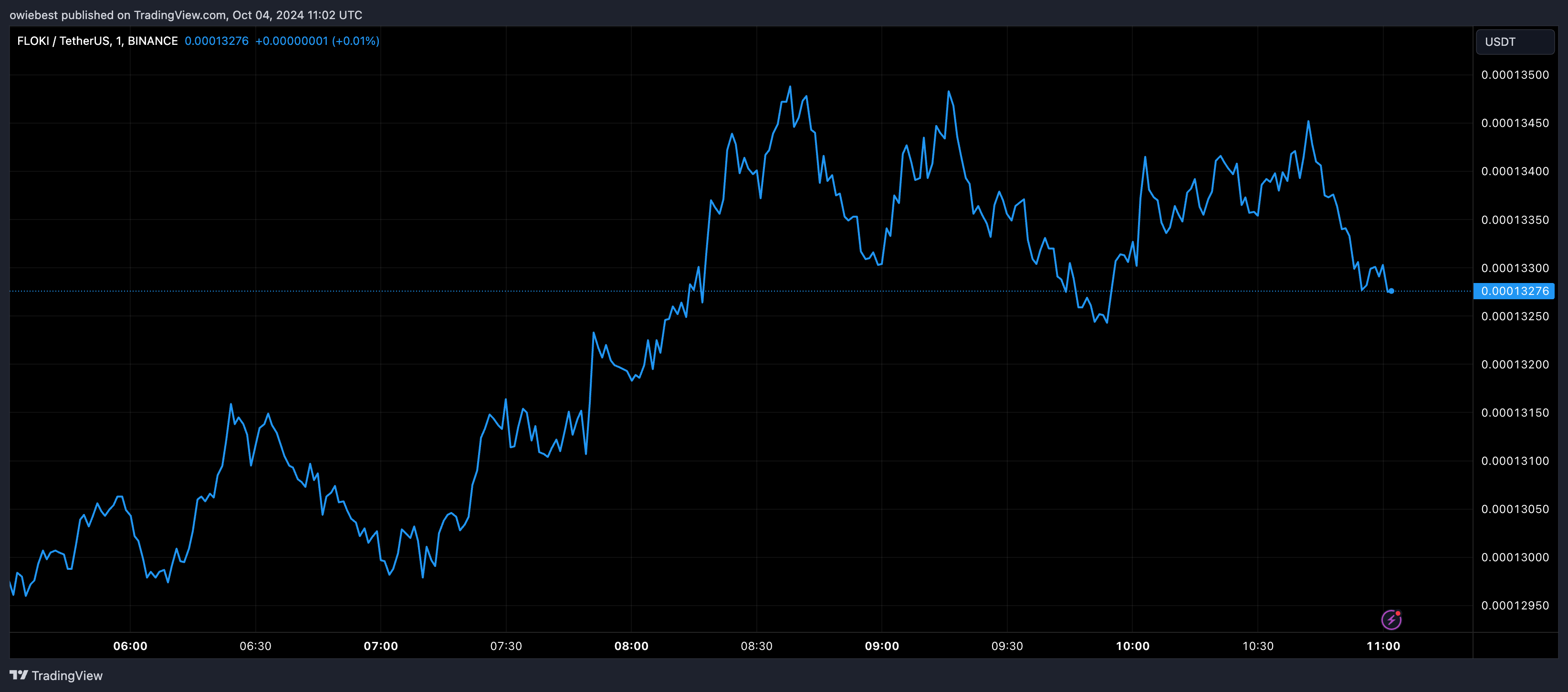
Task: Click the 0.00013050 price axis label
Action: pyautogui.click(x=1515, y=509)
